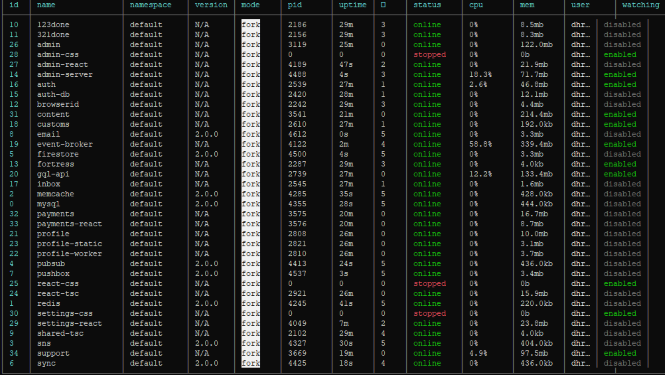This screenshot has width=665, height=375.
Task: Click the mem column header
Action: 527,5
